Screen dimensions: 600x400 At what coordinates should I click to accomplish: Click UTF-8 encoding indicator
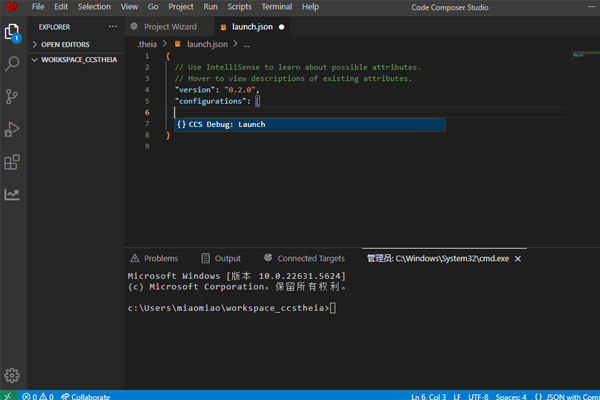pyautogui.click(x=478, y=397)
